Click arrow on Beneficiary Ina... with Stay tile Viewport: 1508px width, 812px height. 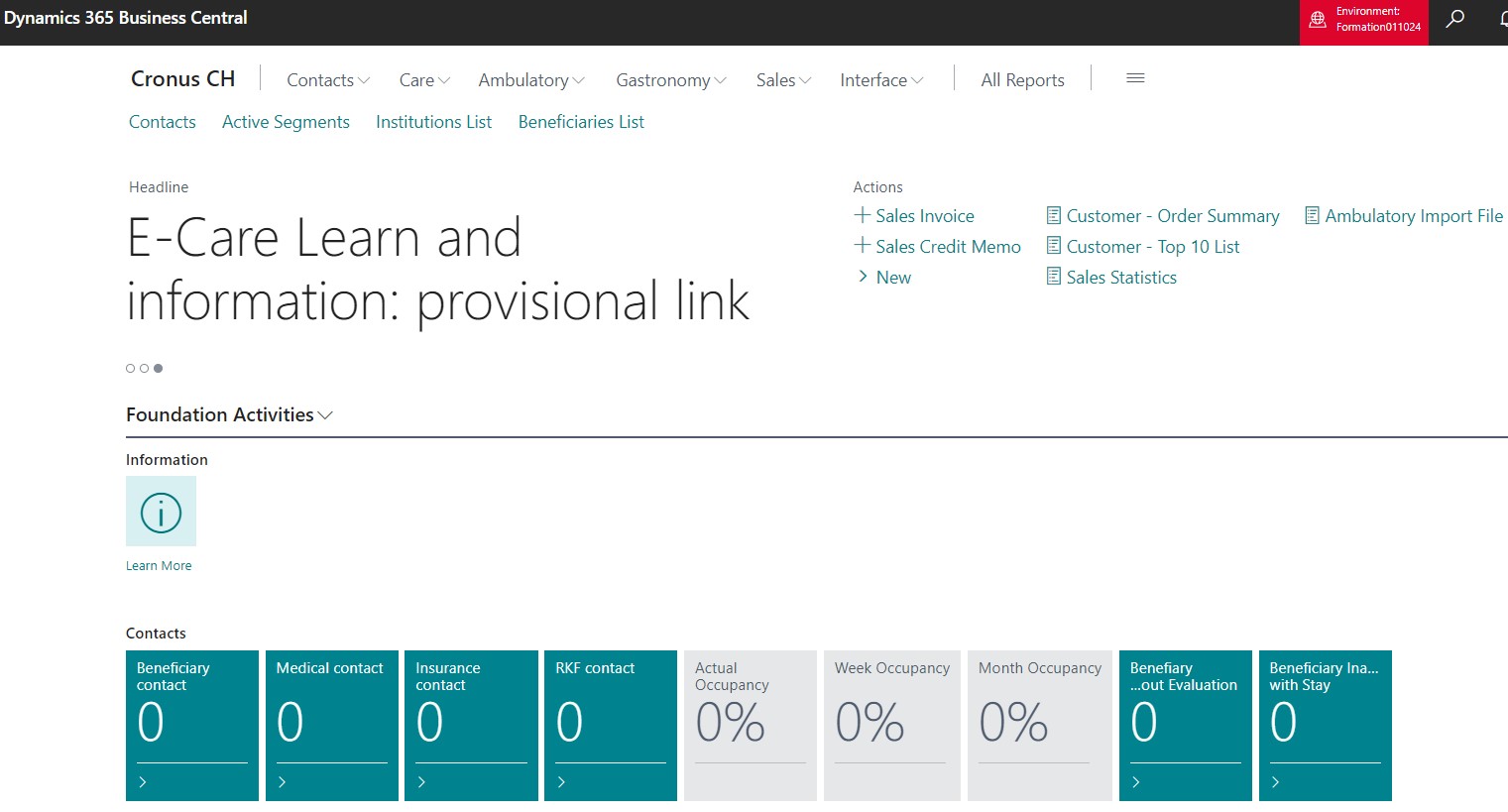point(1276,782)
